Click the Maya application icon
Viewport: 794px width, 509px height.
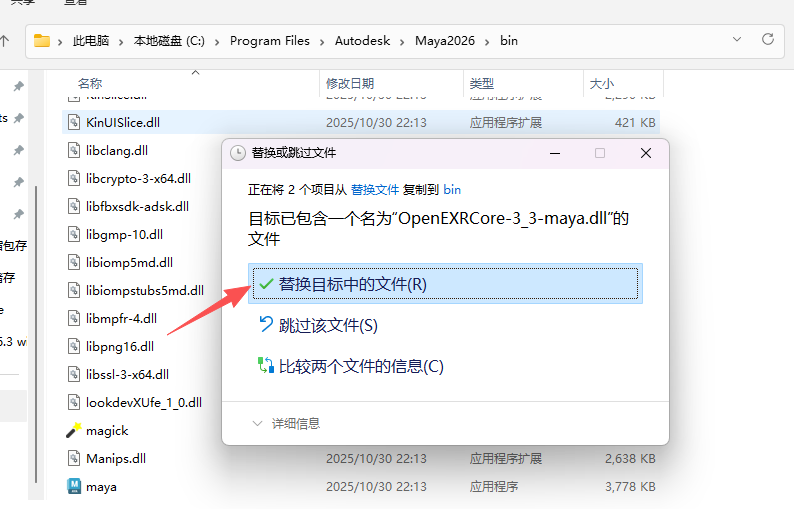coord(74,486)
